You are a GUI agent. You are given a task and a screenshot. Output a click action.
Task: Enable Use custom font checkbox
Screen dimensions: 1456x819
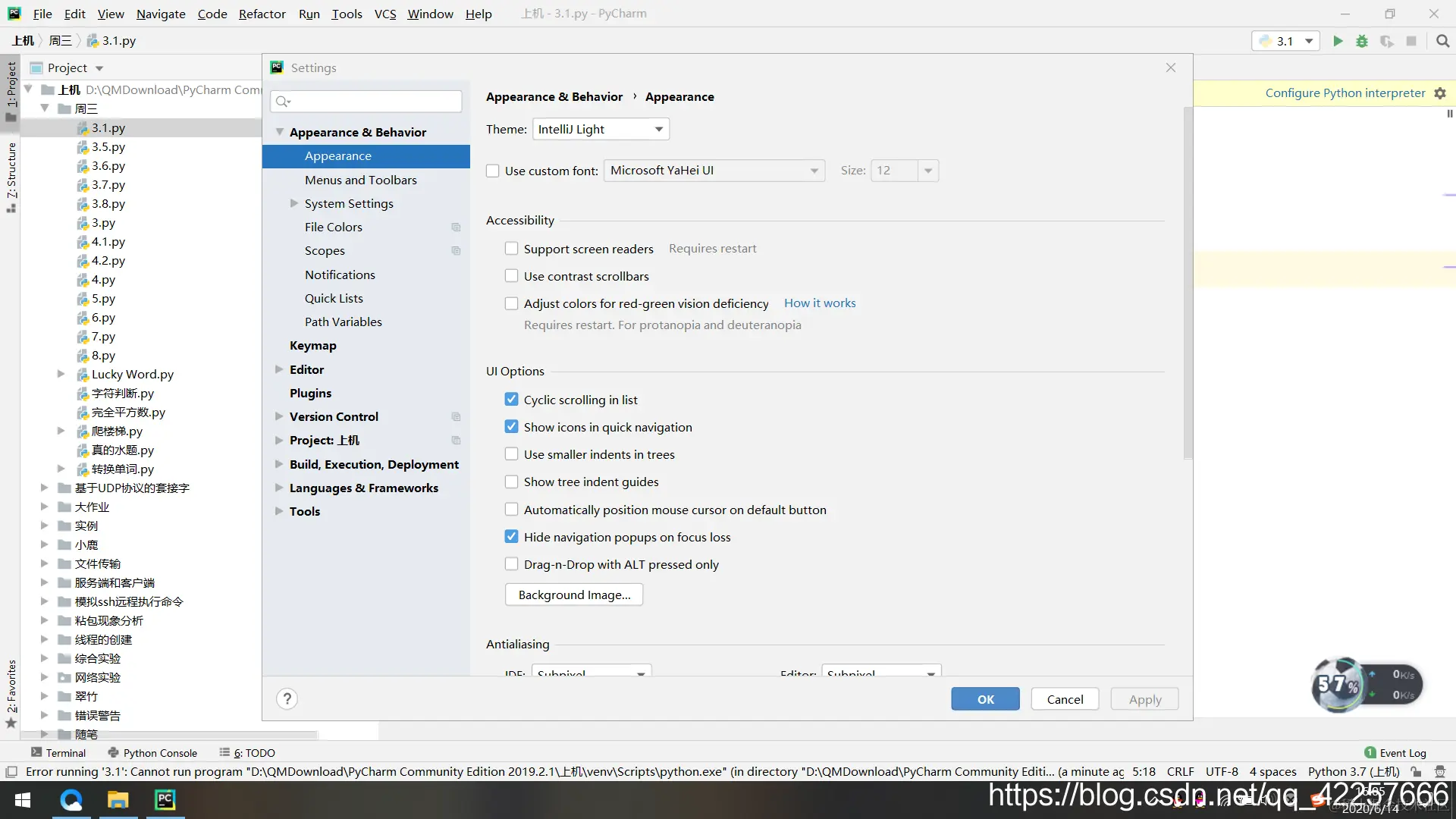(493, 171)
